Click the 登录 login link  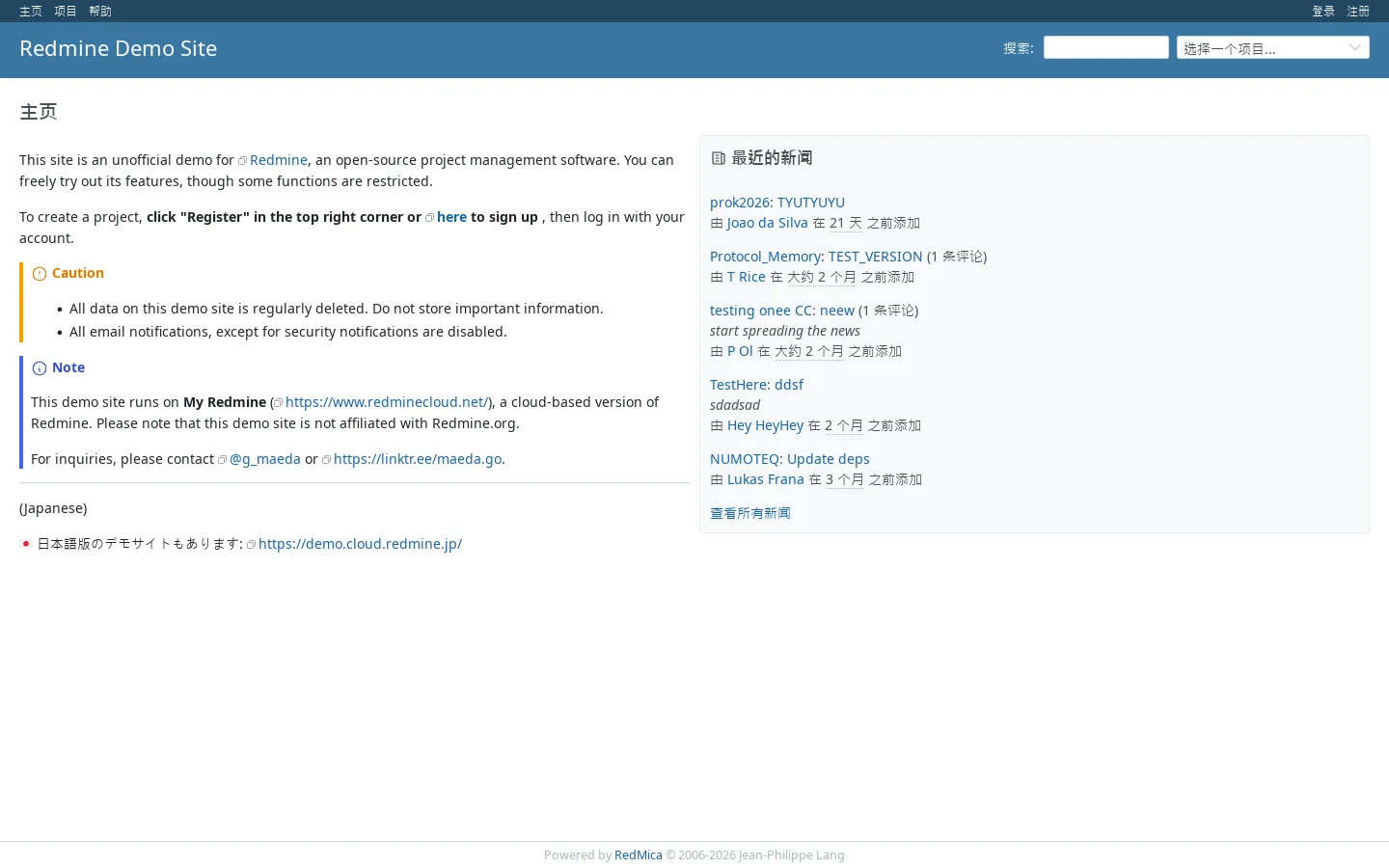pos(1323,12)
